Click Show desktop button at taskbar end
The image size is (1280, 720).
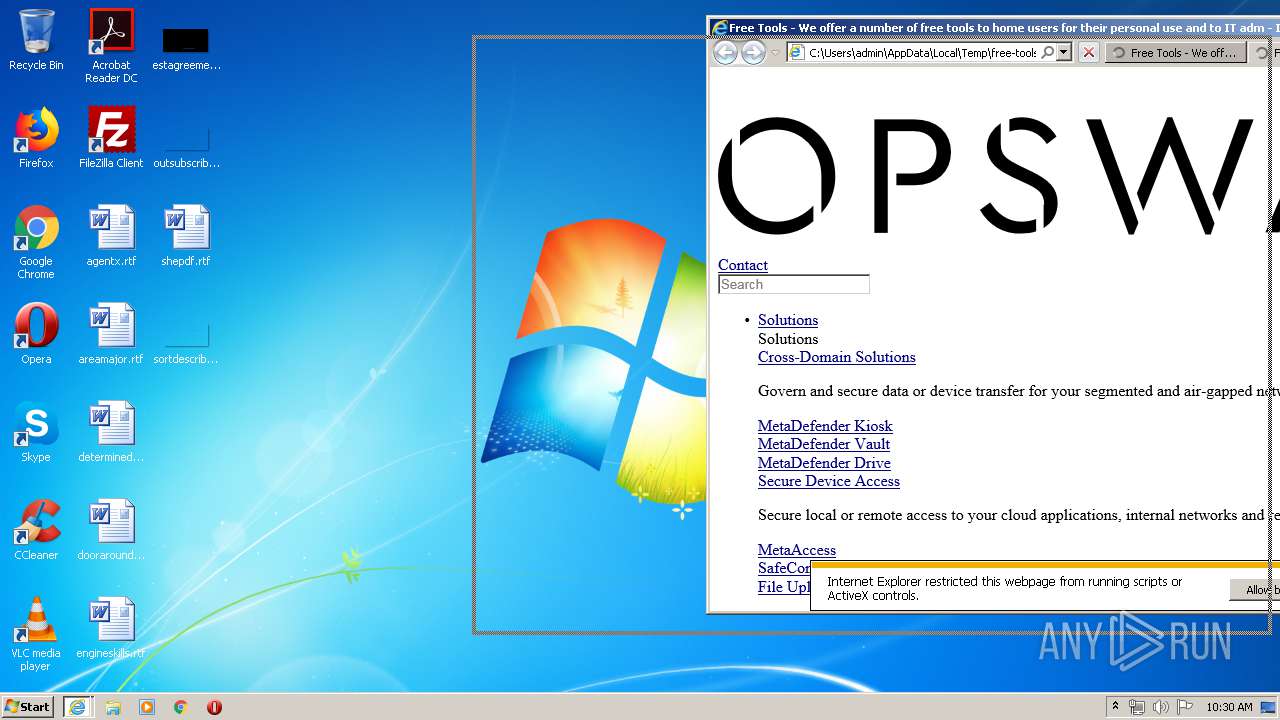(x=1269, y=707)
